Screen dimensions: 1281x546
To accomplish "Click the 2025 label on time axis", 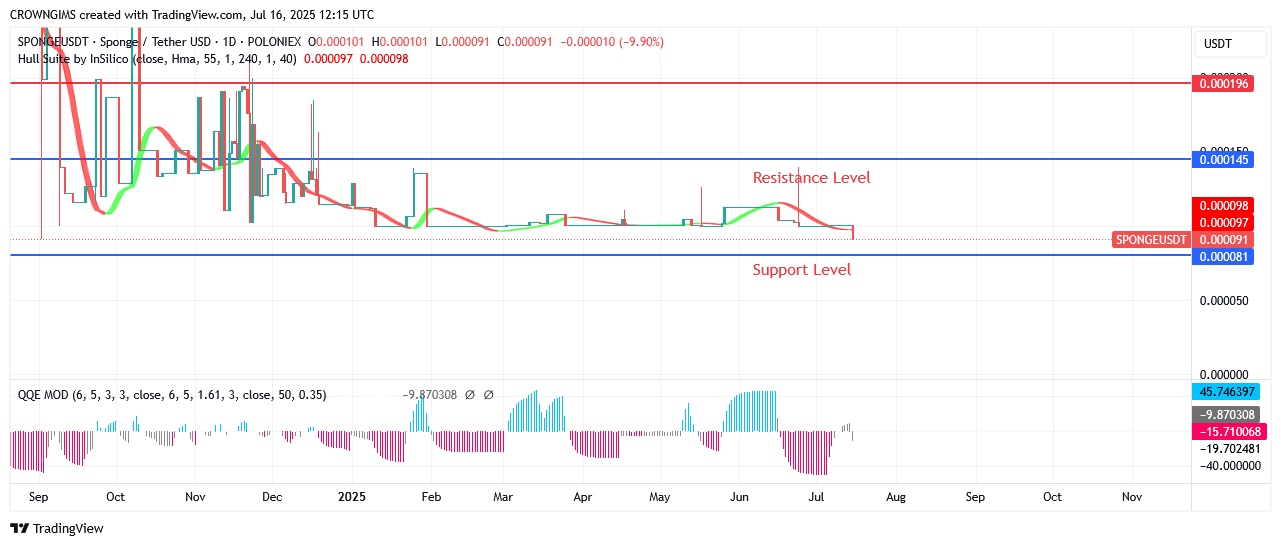I will click(x=352, y=497).
